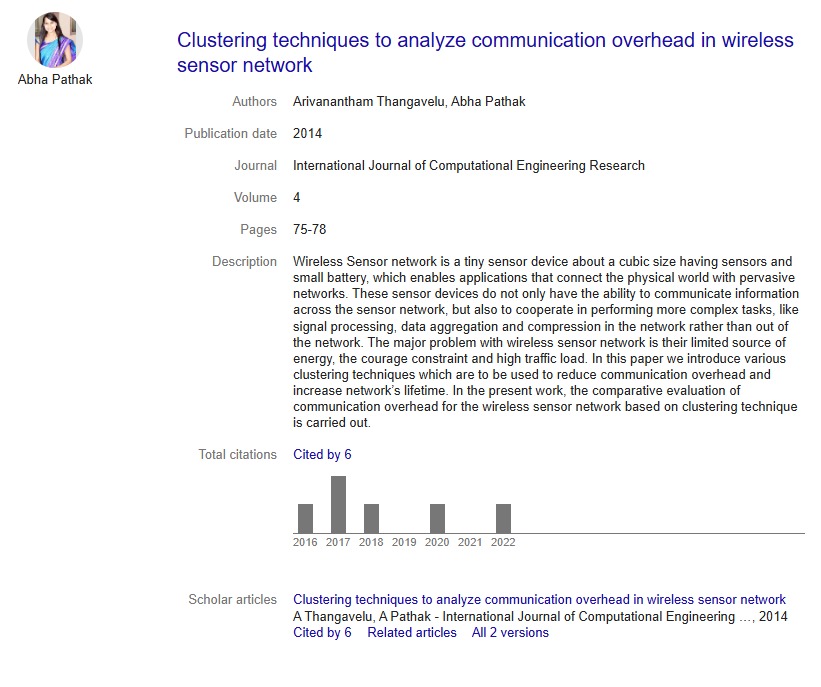Select the authors text Arivanantham Thangavelu, Abha Pathak
Viewport: 821px width, 687px height.
coord(409,102)
